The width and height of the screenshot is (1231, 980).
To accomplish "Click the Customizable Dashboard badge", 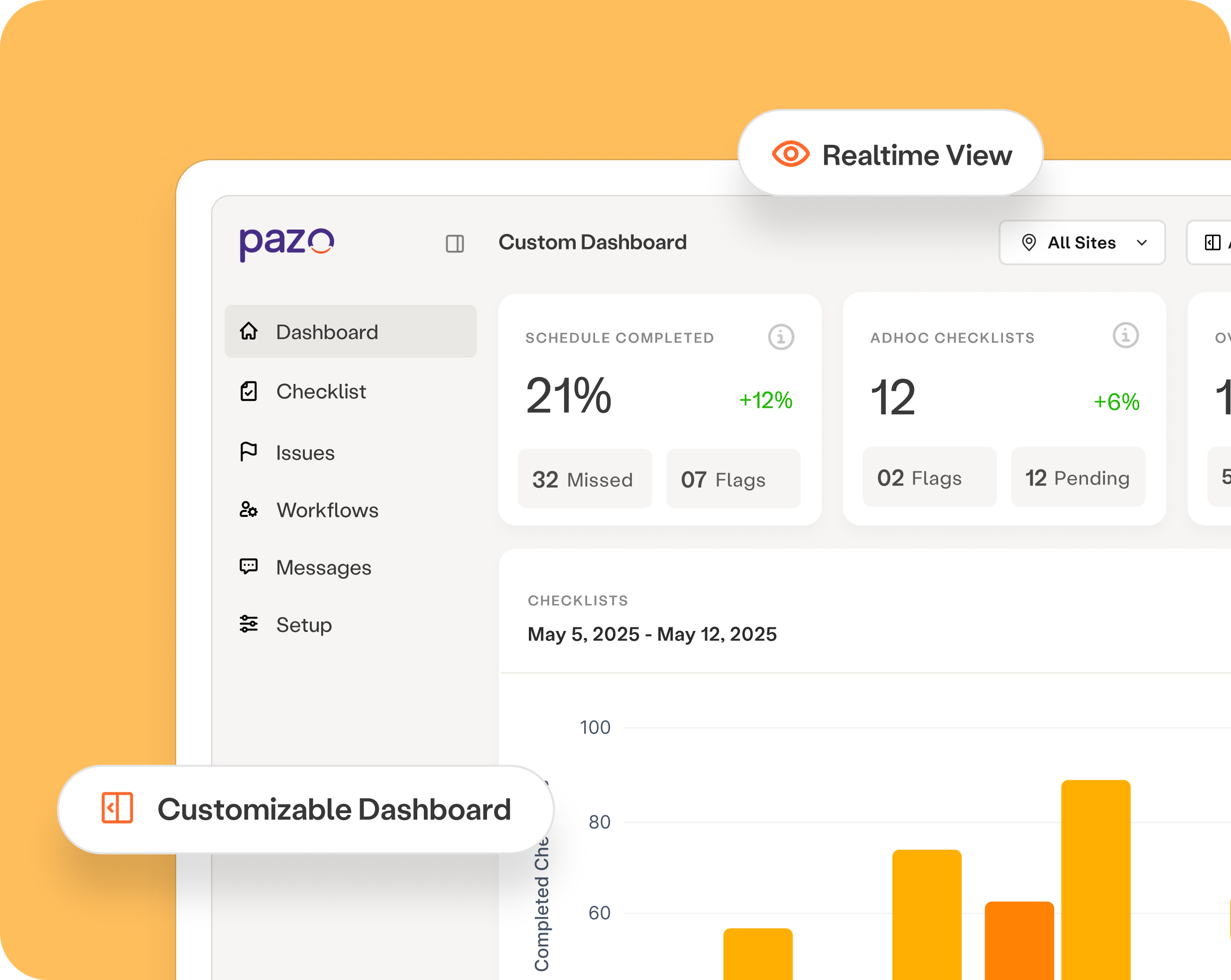I will pos(305,809).
